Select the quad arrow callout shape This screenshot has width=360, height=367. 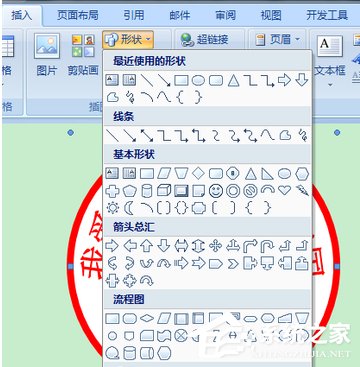130,281
